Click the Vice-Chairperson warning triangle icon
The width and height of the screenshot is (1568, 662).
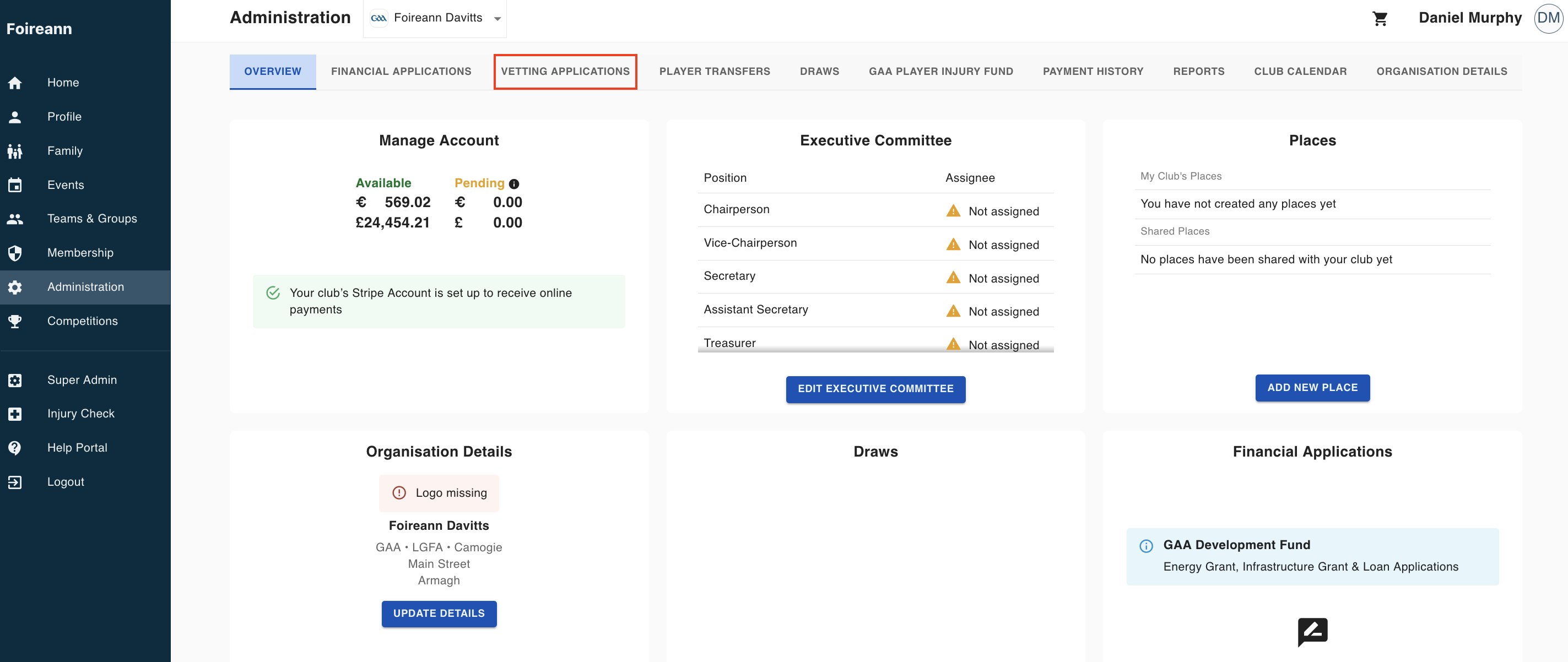953,245
